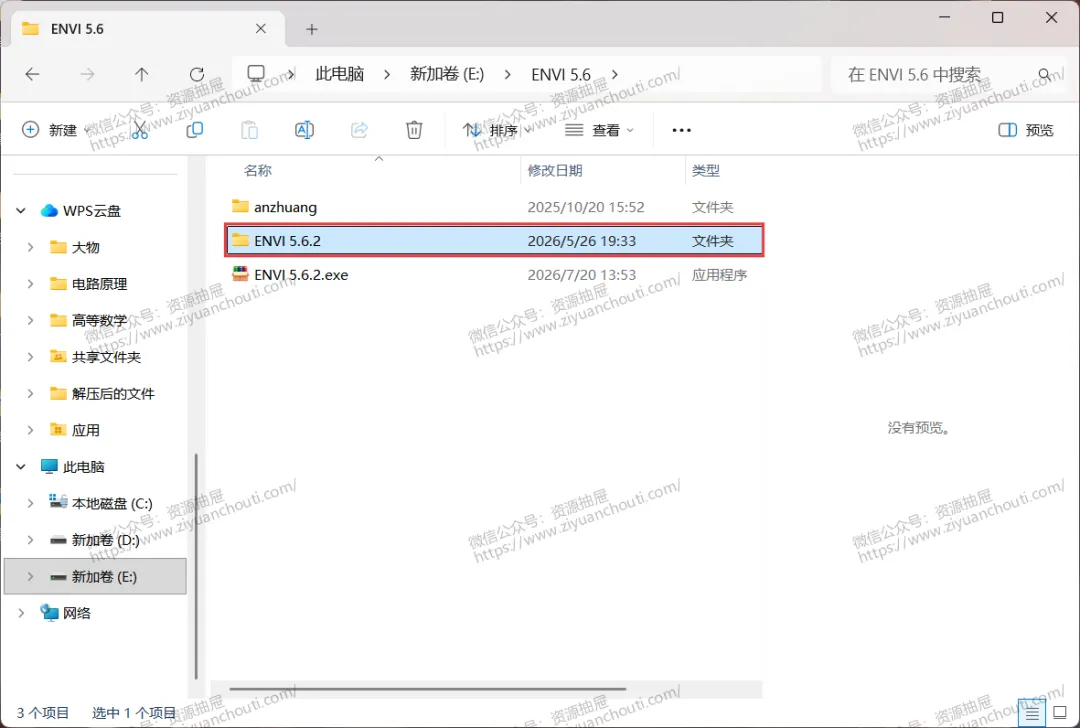
Task: Expand the 新加卷 (D:) node
Action: click(30, 540)
